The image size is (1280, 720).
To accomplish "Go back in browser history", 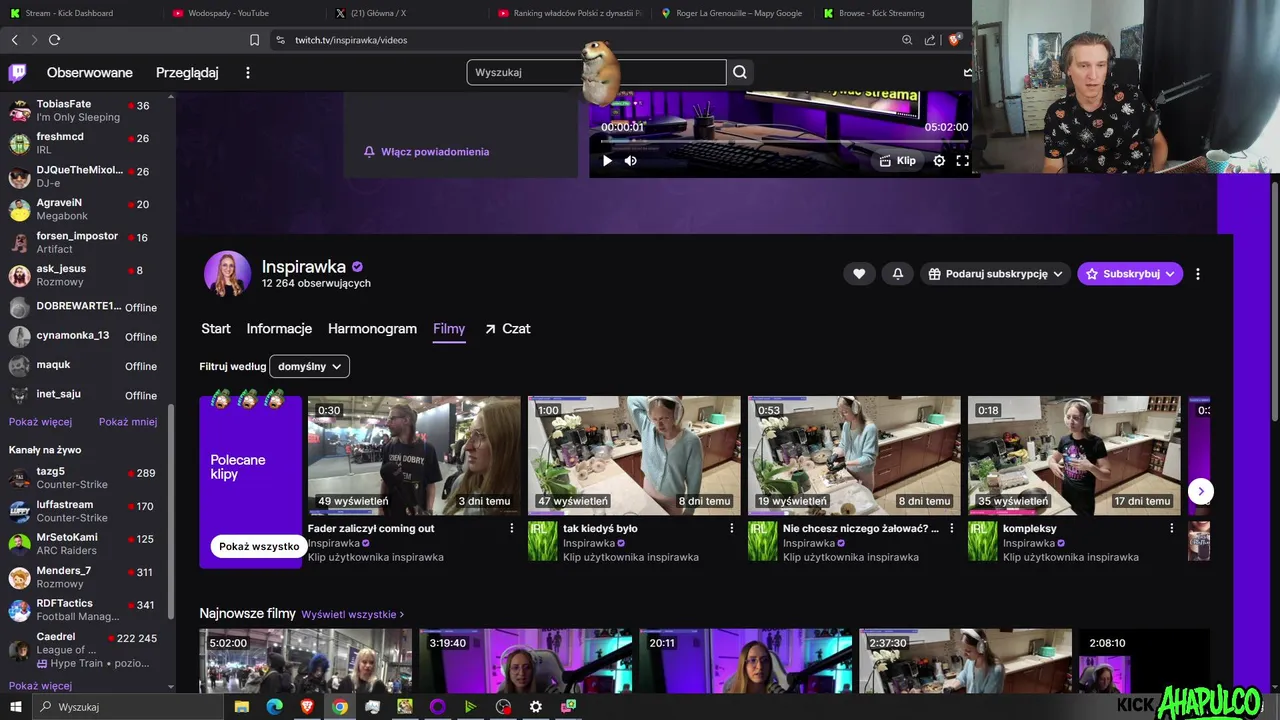I will coord(14,40).
